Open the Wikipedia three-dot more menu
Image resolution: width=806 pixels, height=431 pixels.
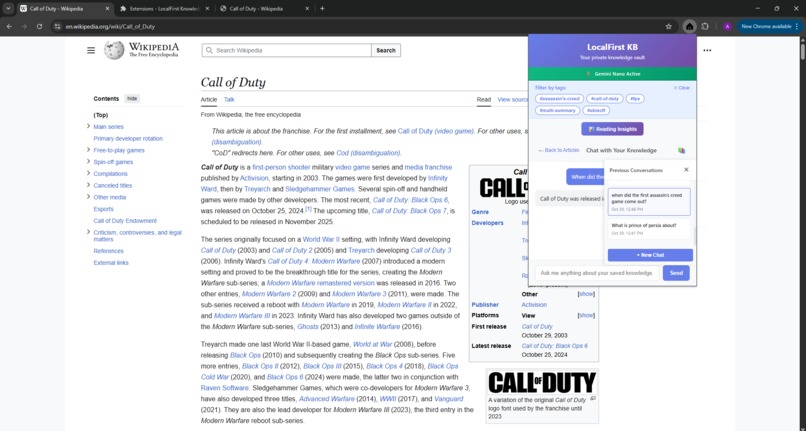tap(707, 50)
